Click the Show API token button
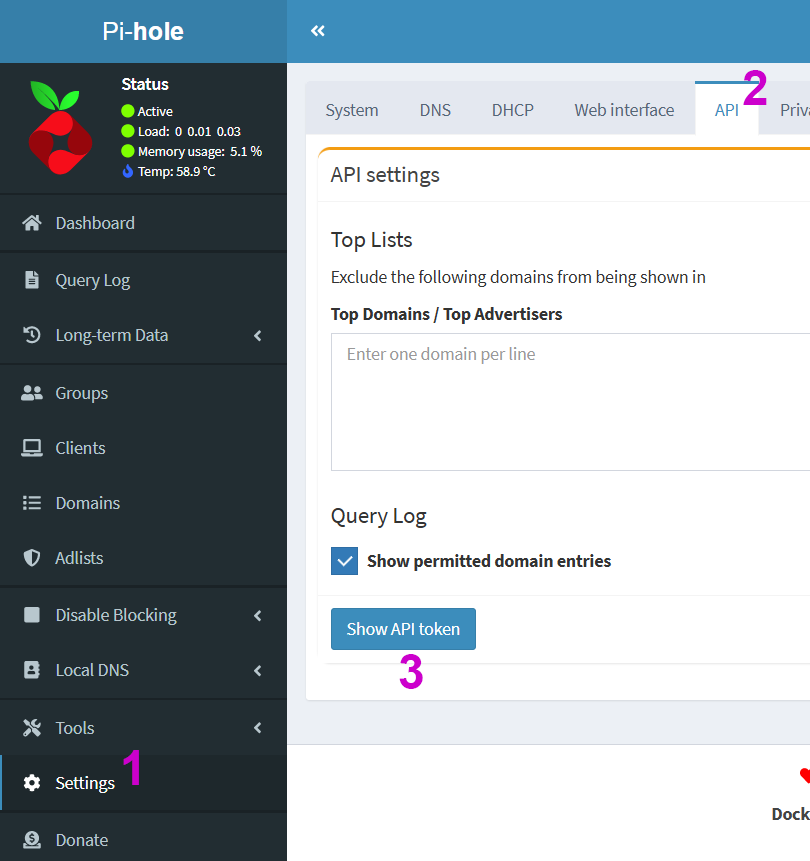Viewport: 810px width, 861px height. (403, 629)
